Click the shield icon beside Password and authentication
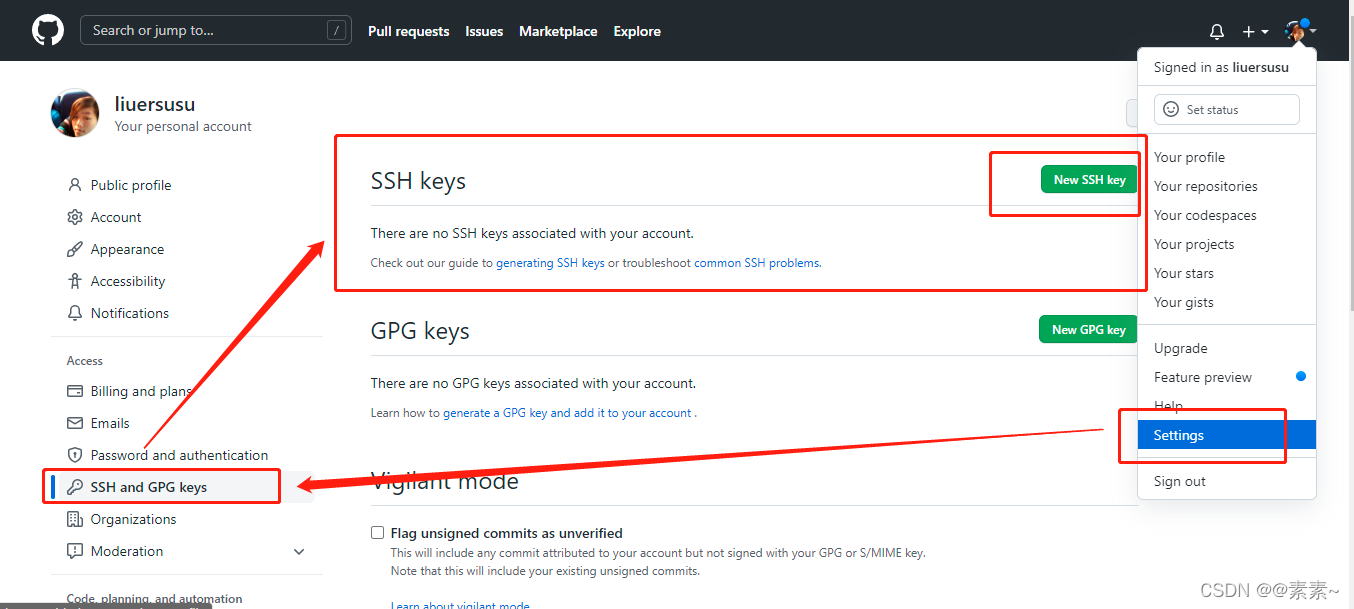 74,455
